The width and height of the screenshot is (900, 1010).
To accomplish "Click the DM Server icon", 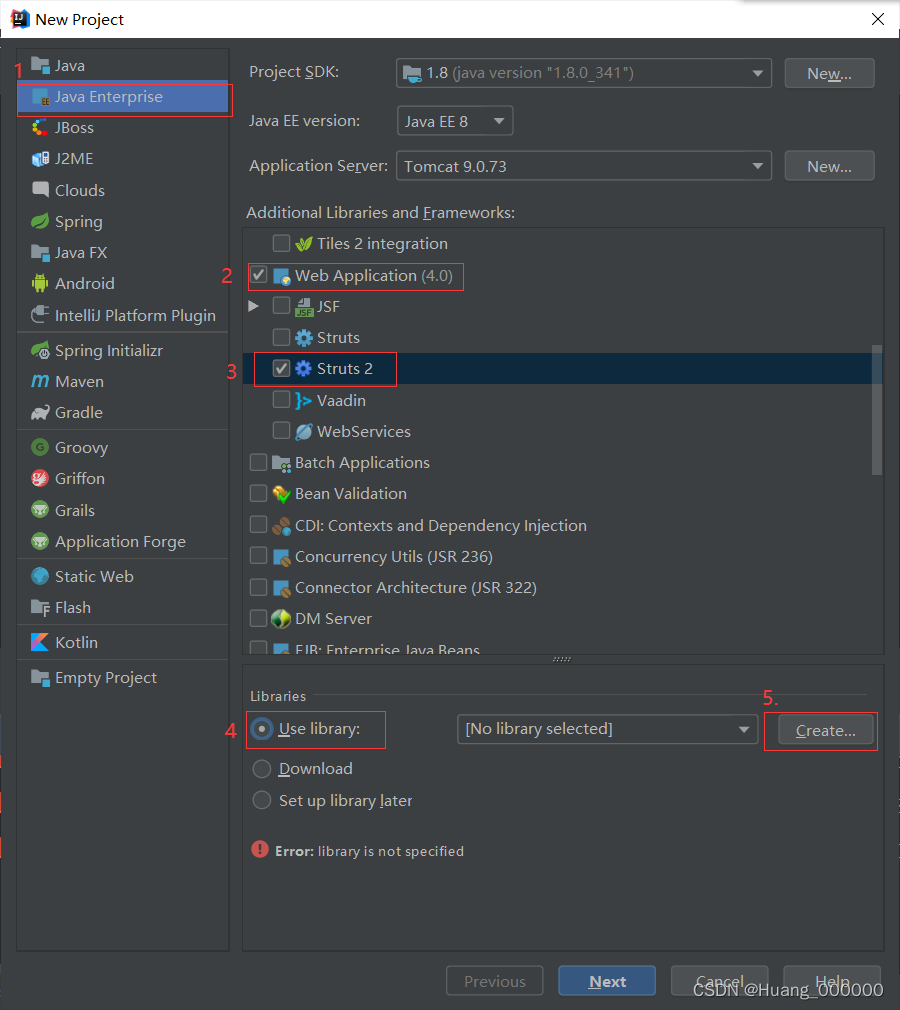I will tap(281, 619).
